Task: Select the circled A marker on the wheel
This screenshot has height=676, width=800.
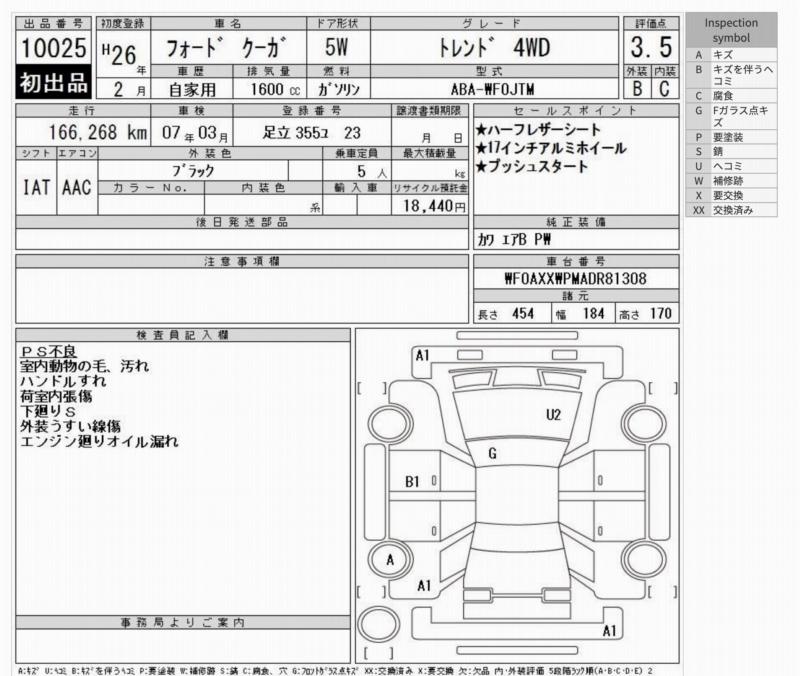Action: (390, 560)
